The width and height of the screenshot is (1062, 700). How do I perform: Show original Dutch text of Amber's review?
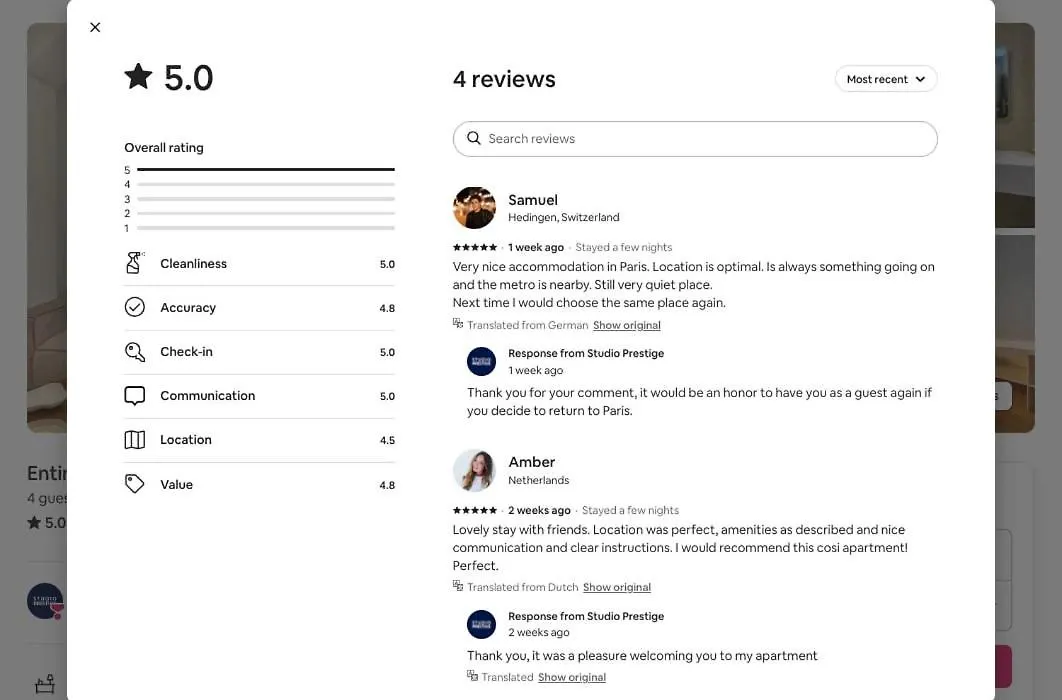click(x=616, y=587)
